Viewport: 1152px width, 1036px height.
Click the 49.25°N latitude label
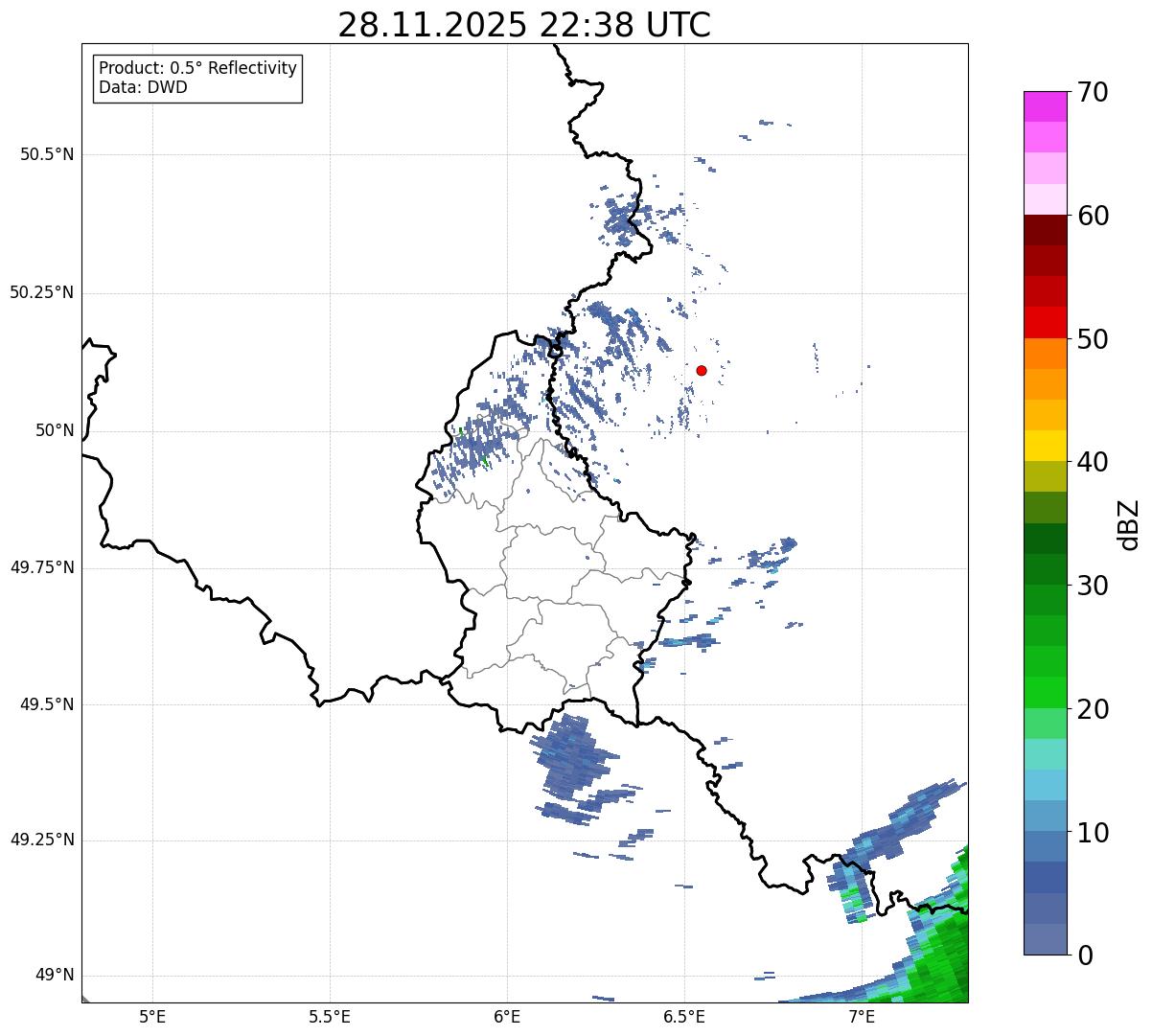[x=41, y=840]
